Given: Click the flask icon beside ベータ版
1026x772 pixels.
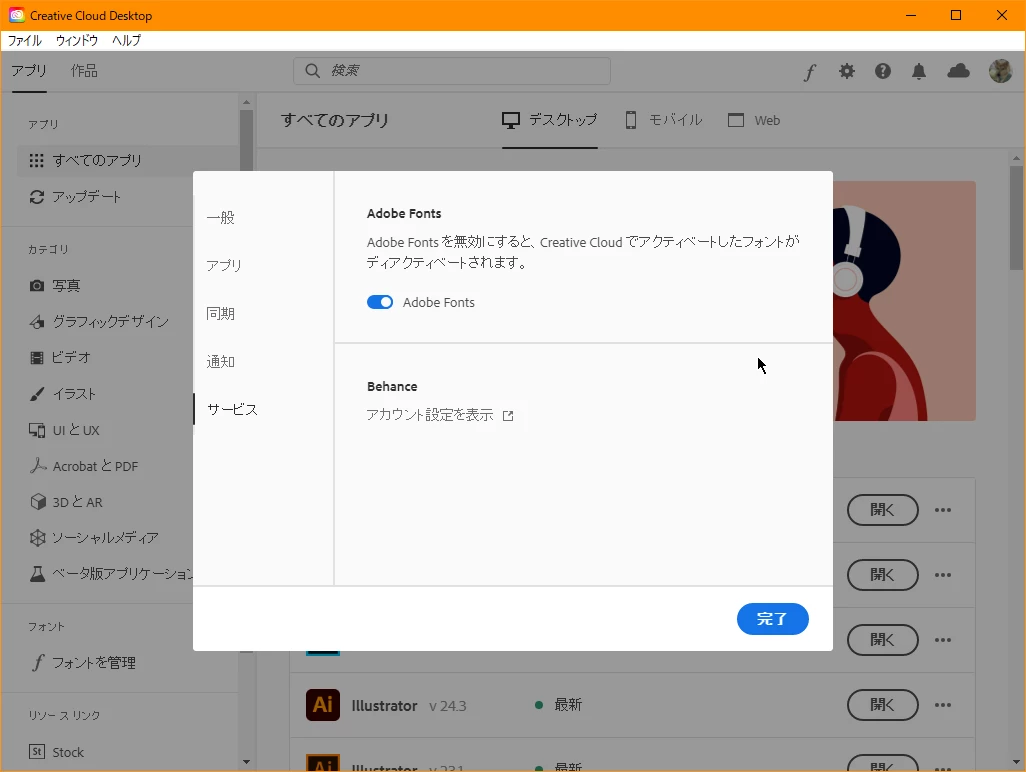Looking at the screenshot, I should point(37,574).
